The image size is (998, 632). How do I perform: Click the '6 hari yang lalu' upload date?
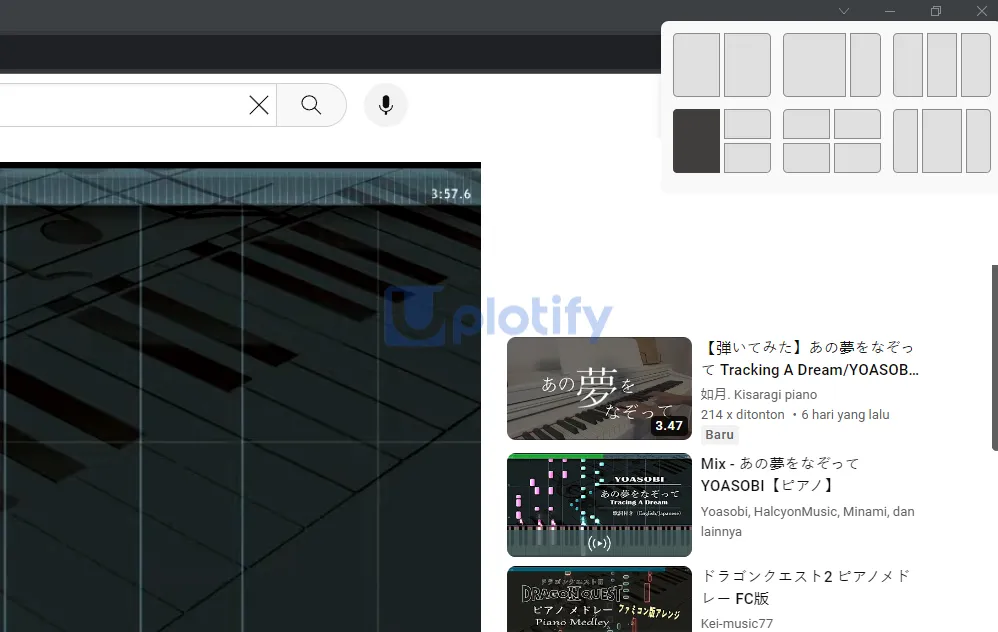(x=845, y=414)
